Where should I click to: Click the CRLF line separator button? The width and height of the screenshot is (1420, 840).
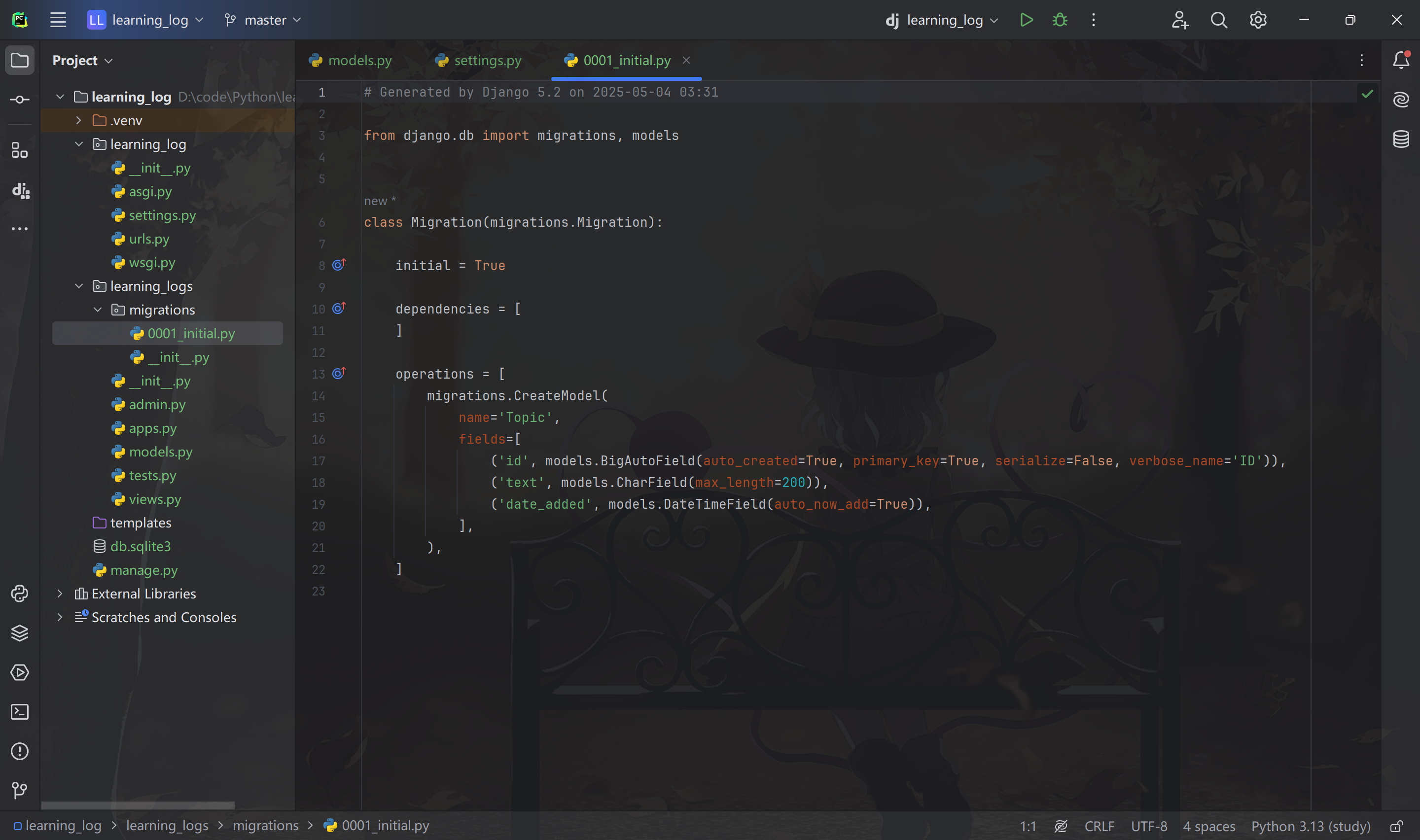[1099, 826]
